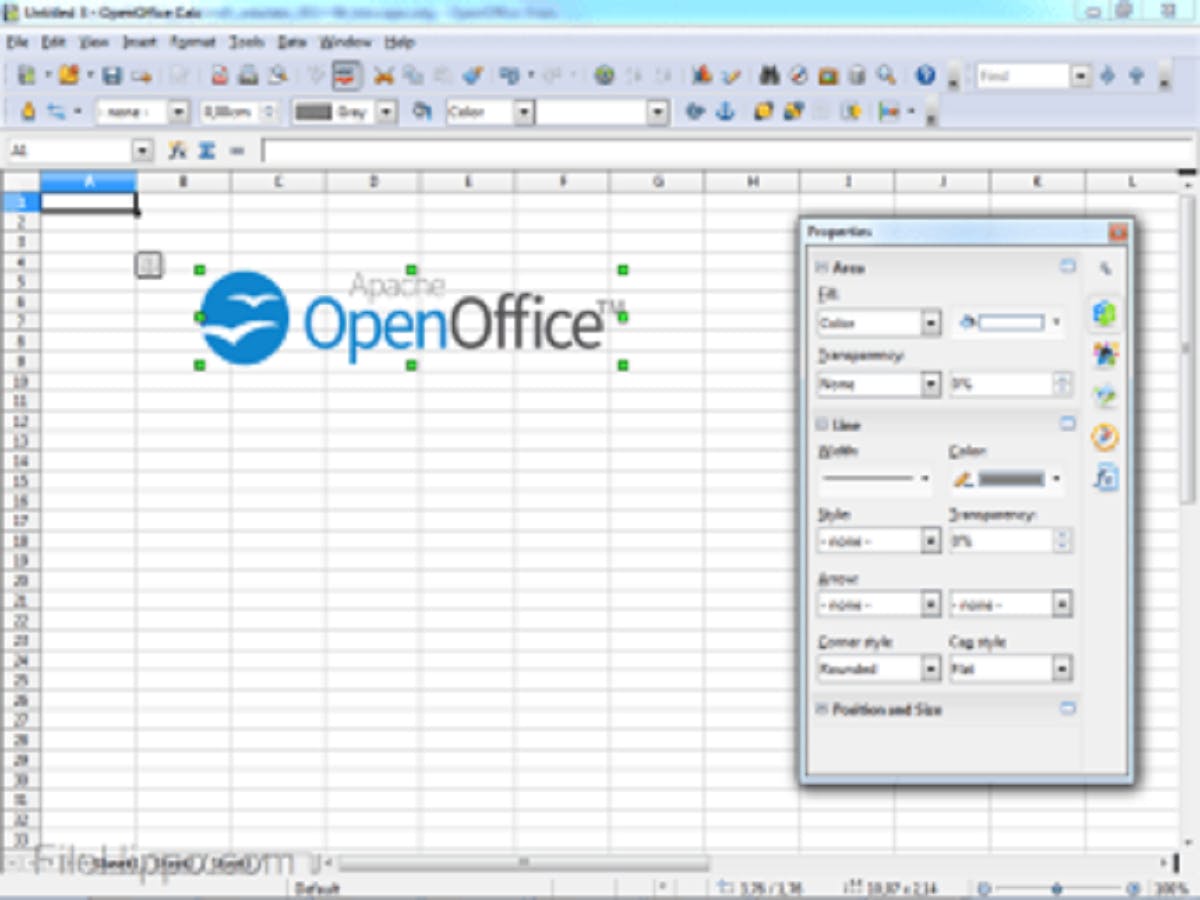Open the Export as PDF icon
The width and height of the screenshot is (1200, 900).
(218, 75)
